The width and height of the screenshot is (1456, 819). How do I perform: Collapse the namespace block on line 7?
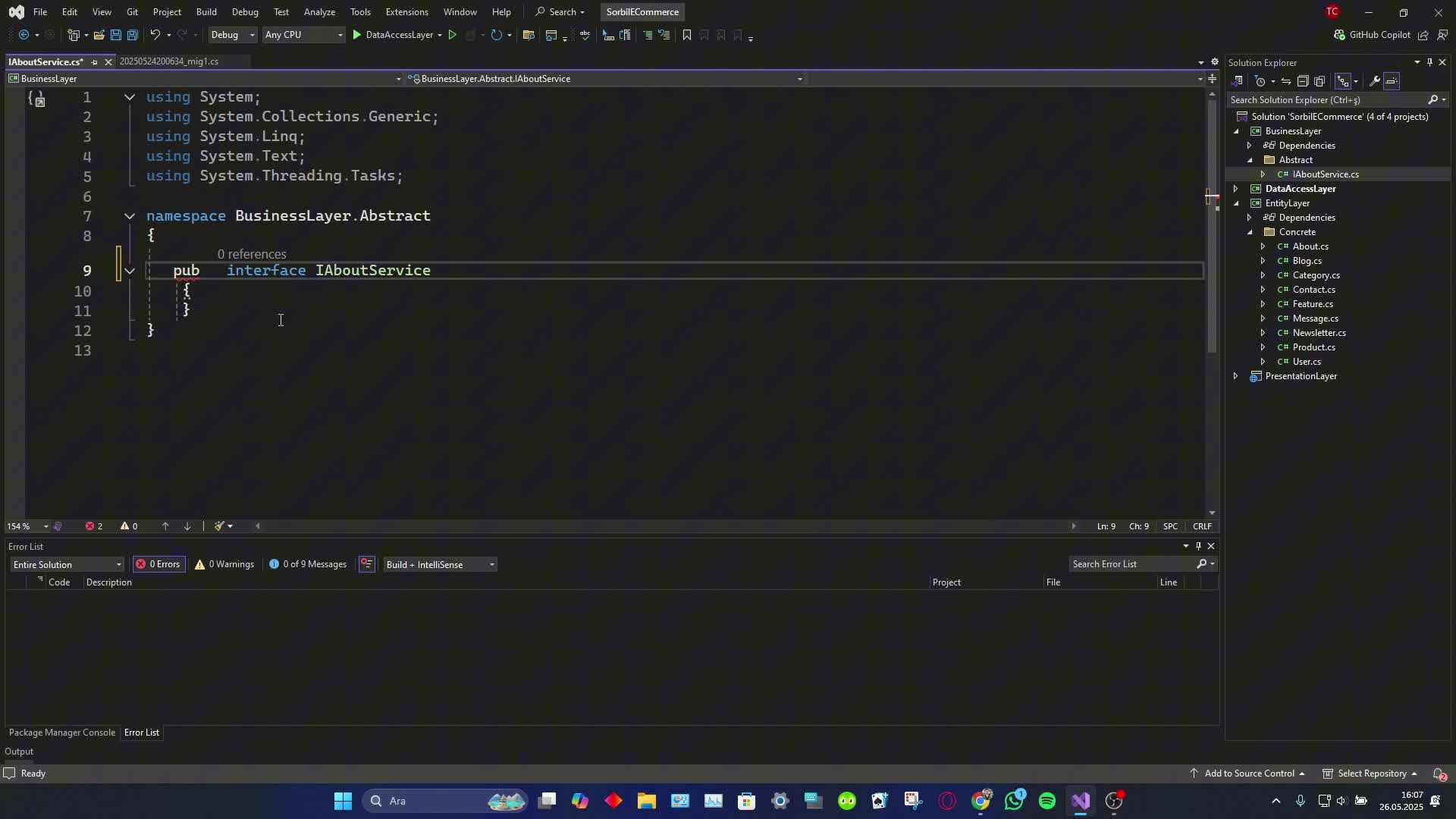pos(130,216)
